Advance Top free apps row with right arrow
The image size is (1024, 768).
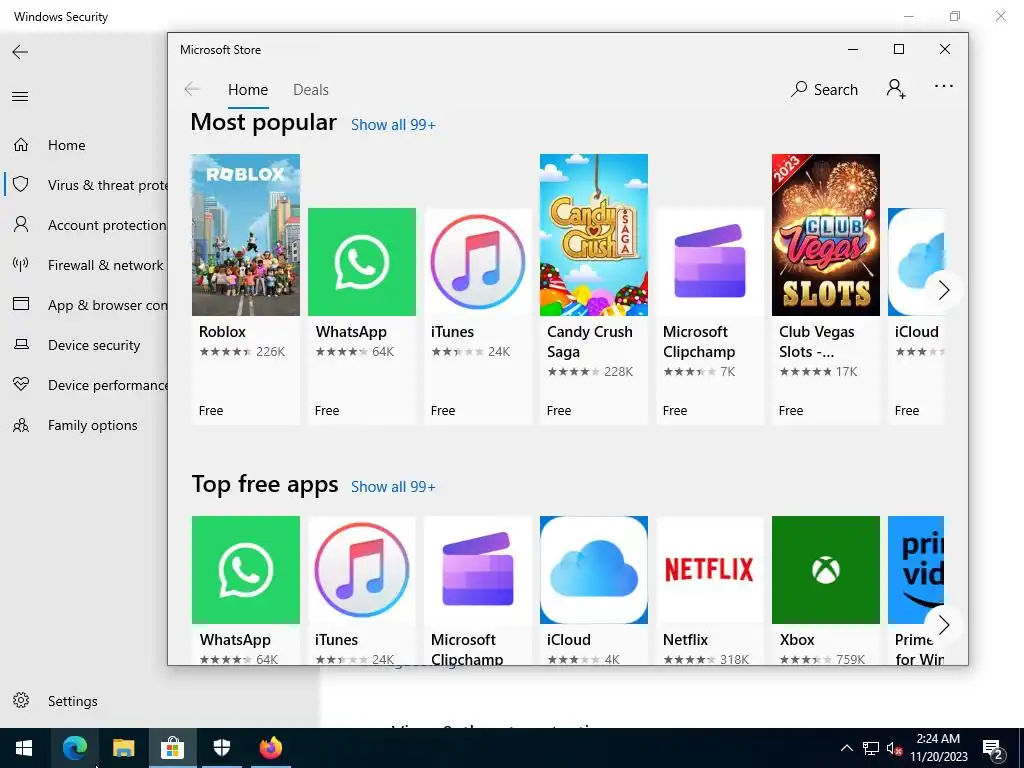944,625
